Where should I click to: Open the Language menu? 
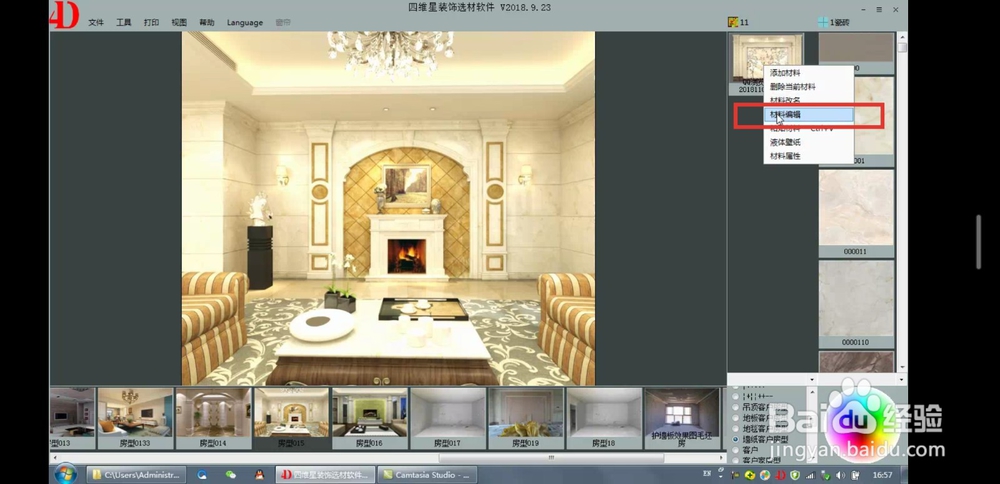pyautogui.click(x=245, y=22)
